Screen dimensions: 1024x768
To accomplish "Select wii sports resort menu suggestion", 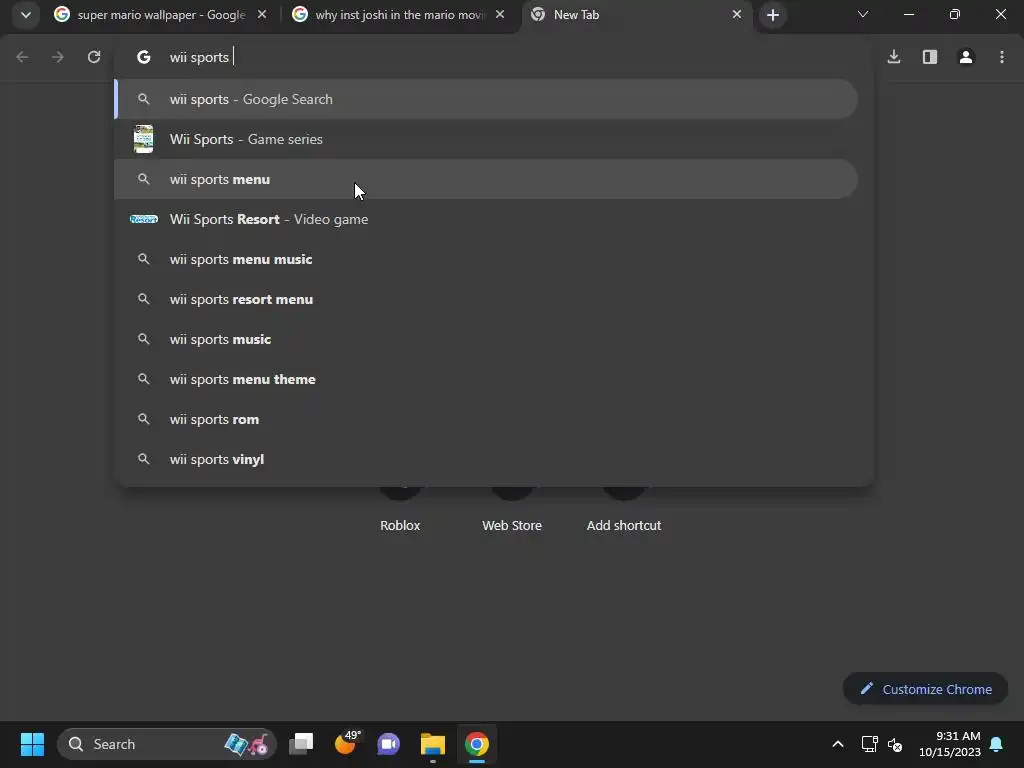I will [486, 299].
